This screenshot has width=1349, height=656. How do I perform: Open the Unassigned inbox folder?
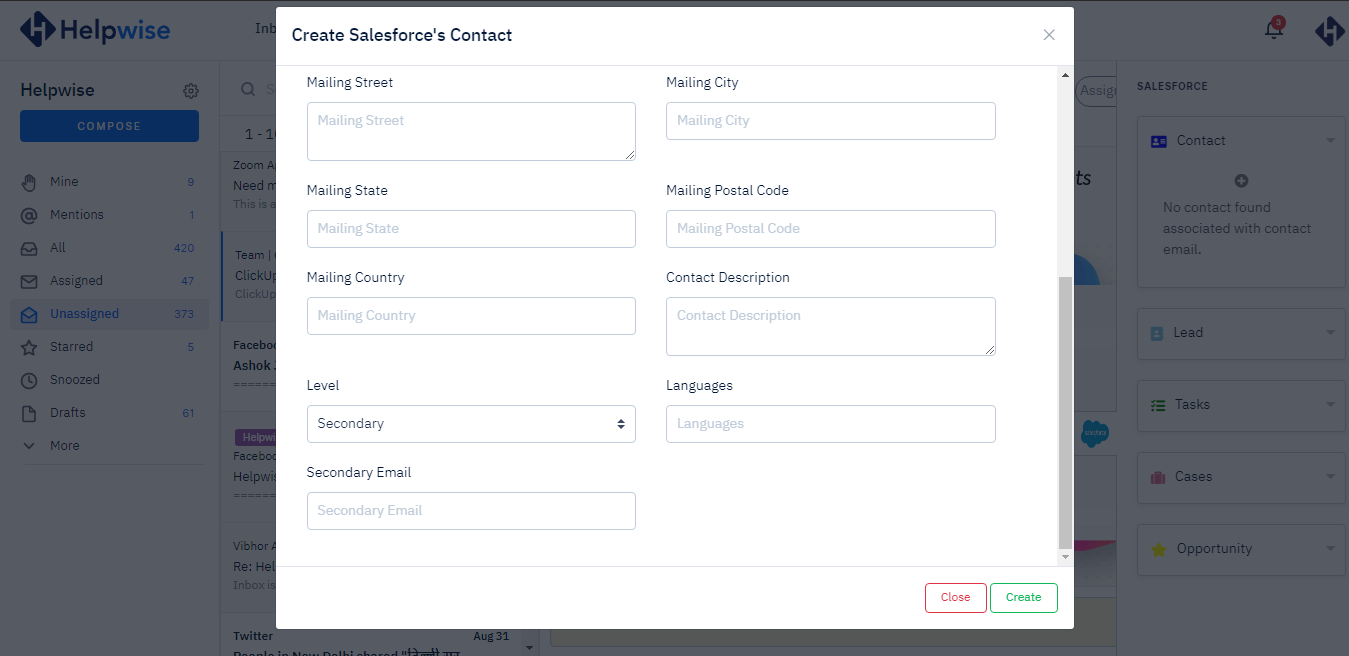point(85,314)
